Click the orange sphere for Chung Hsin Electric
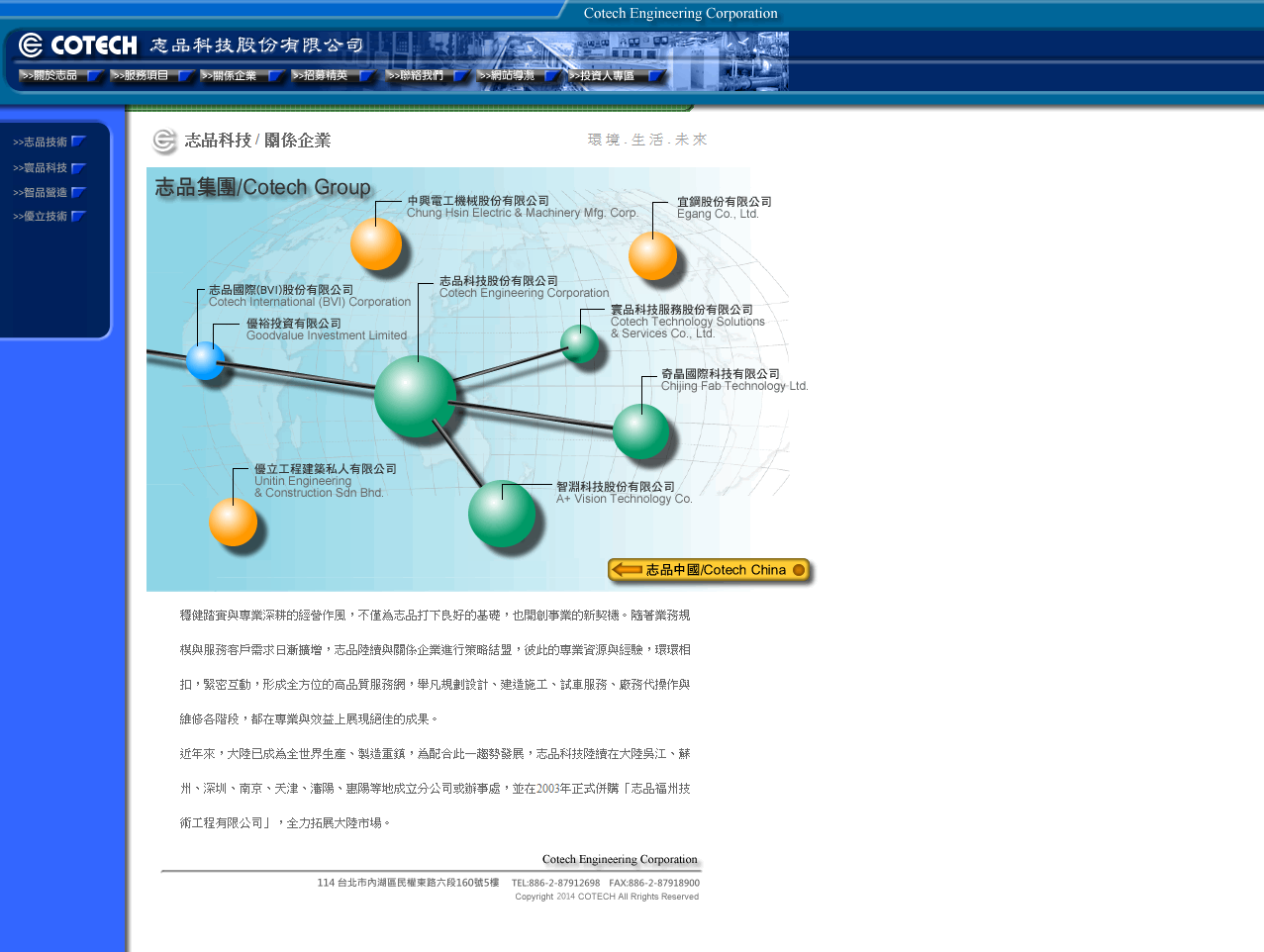 (376, 244)
